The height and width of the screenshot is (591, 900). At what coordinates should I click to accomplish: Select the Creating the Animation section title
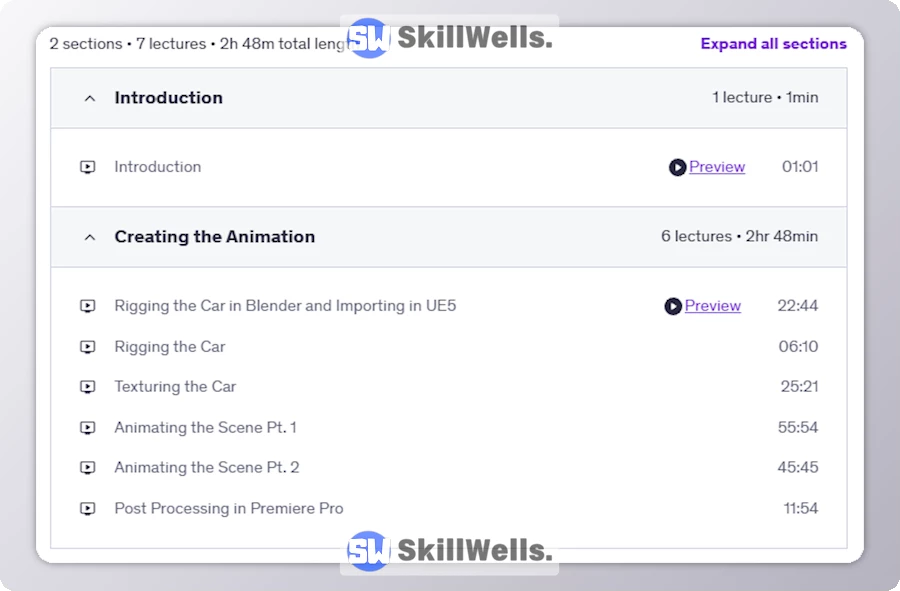tap(214, 237)
